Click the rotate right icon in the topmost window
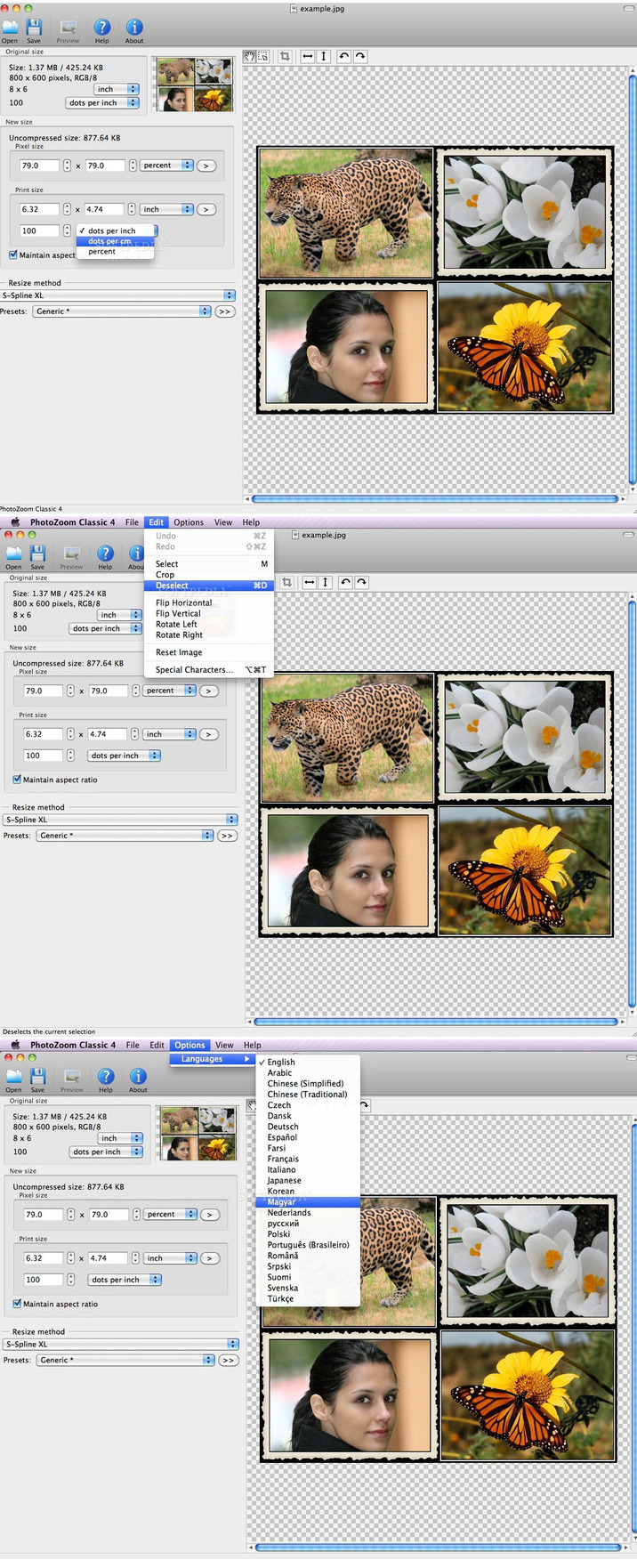The height and width of the screenshot is (1568, 637). 359,56
